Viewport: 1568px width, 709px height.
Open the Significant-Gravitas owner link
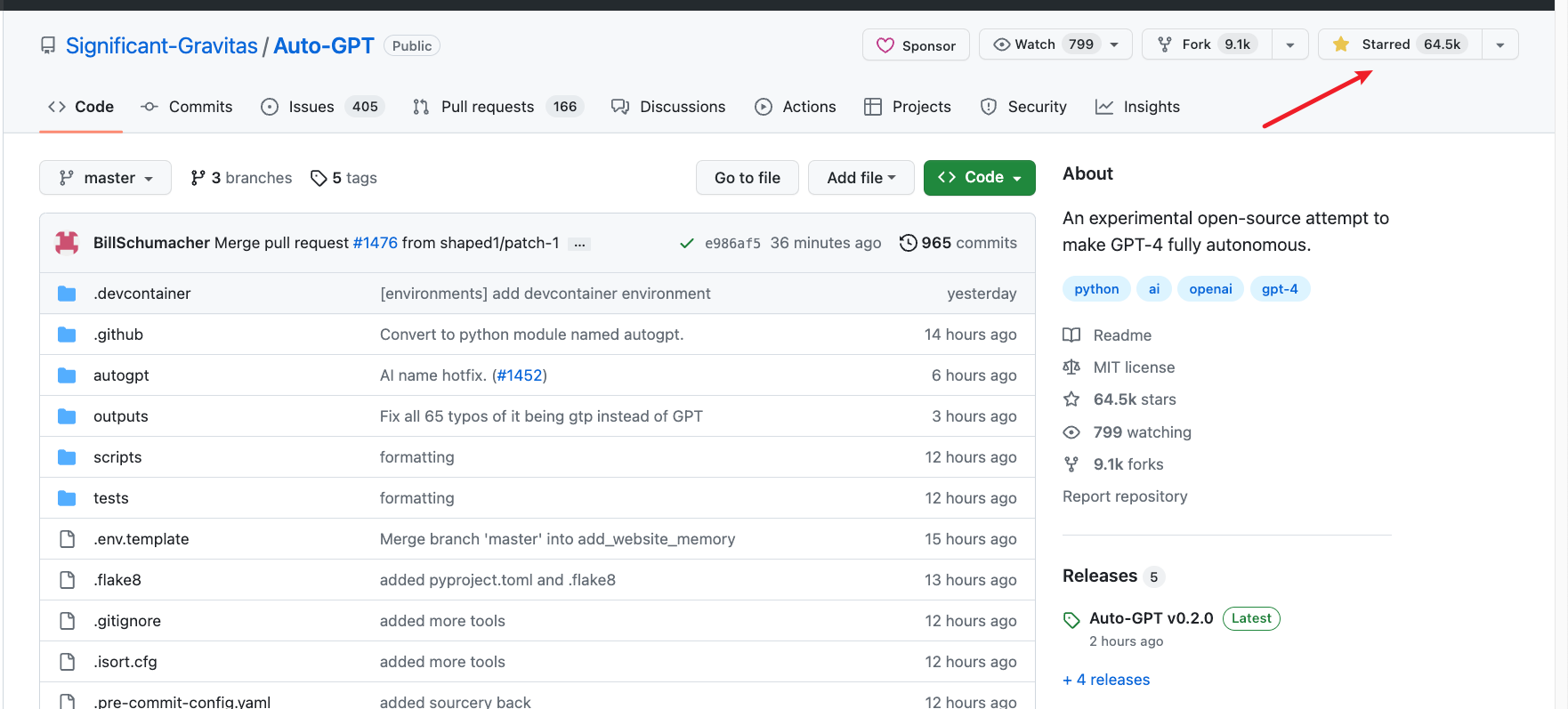(x=162, y=46)
